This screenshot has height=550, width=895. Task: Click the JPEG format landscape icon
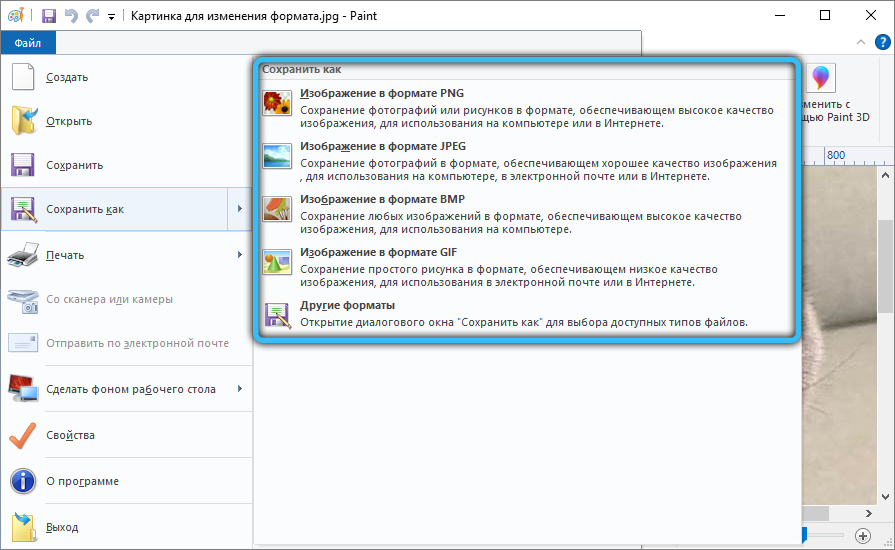[x=276, y=155]
